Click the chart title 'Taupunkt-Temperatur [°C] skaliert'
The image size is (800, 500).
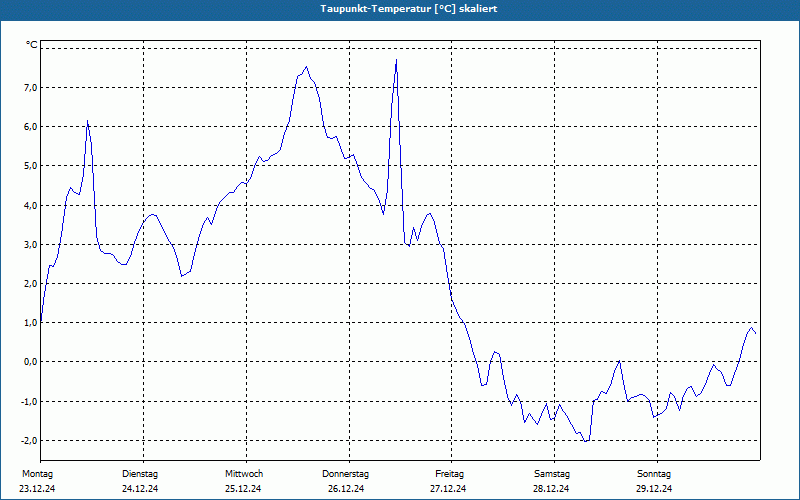click(409, 9)
